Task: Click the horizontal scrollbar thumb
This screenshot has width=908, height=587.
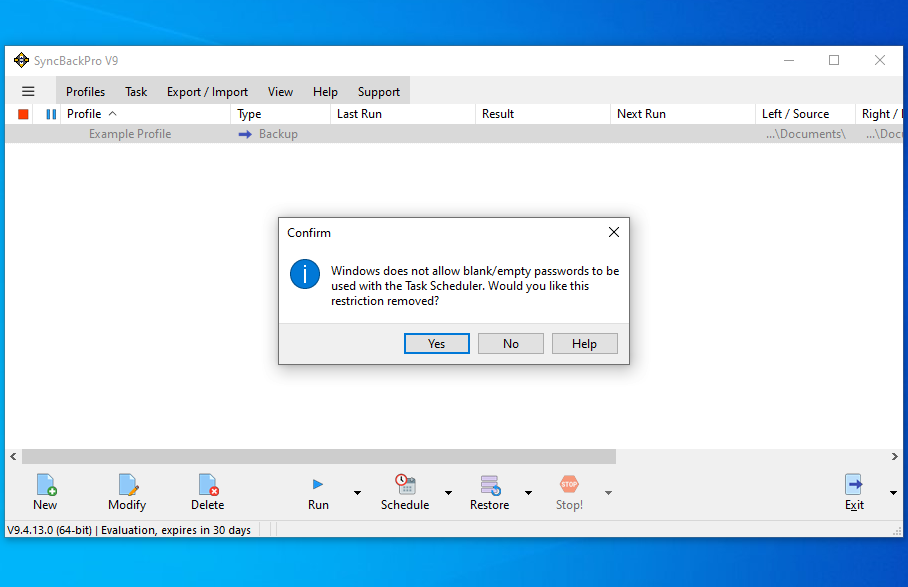Action: point(319,456)
